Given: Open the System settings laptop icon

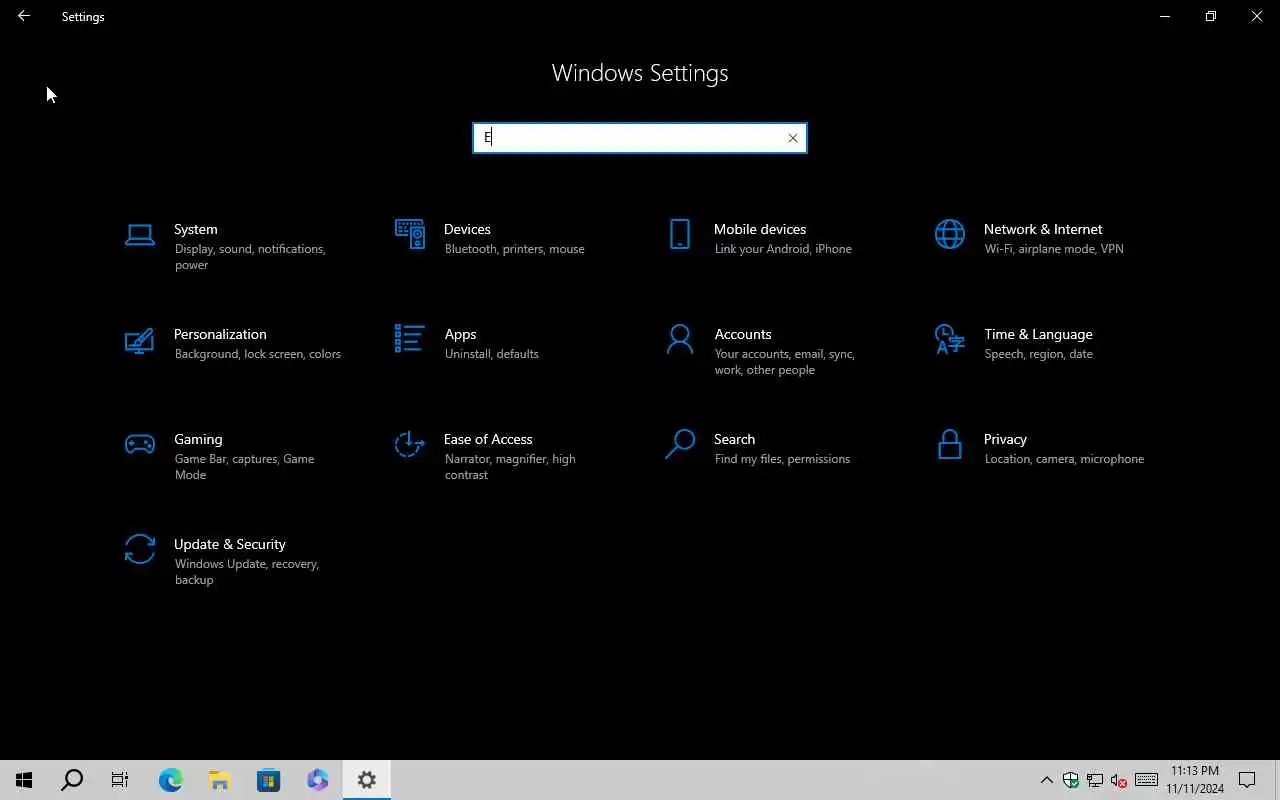Looking at the screenshot, I should 140,235.
